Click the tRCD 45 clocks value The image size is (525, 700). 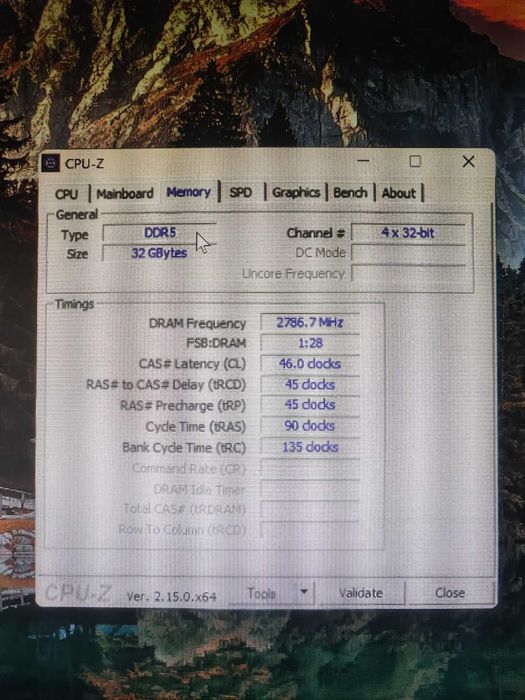(x=310, y=384)
